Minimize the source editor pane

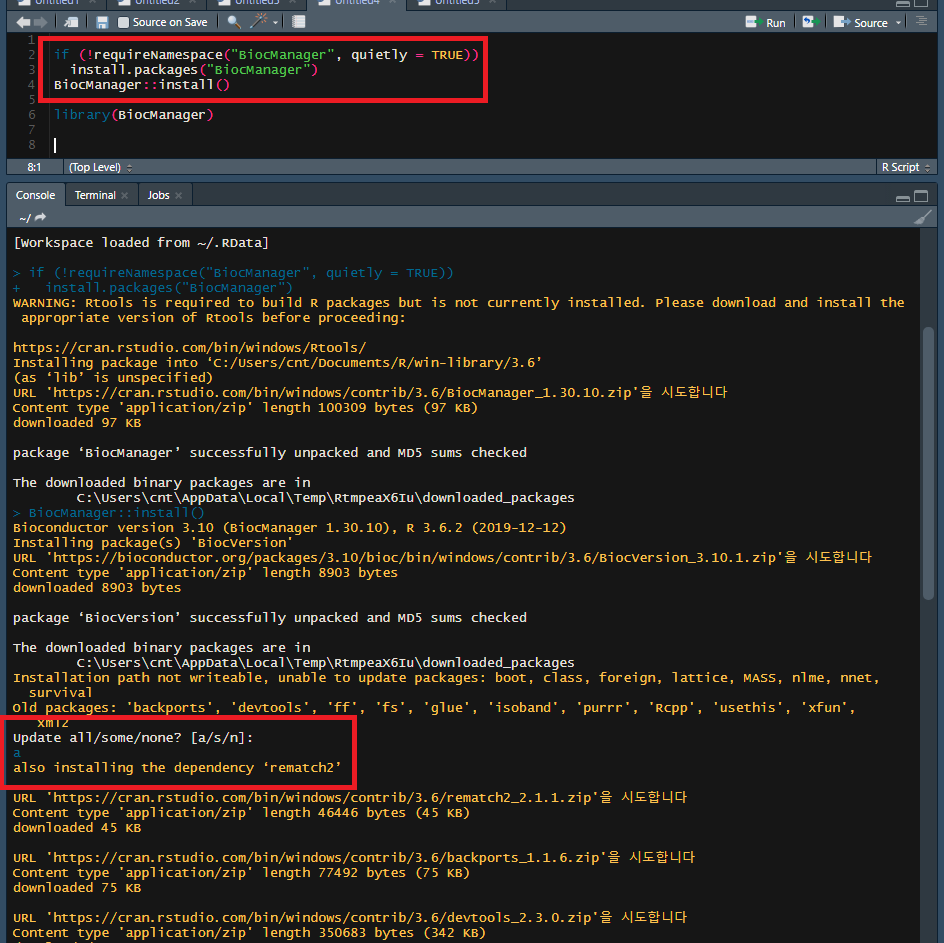[x=902, y=3]
